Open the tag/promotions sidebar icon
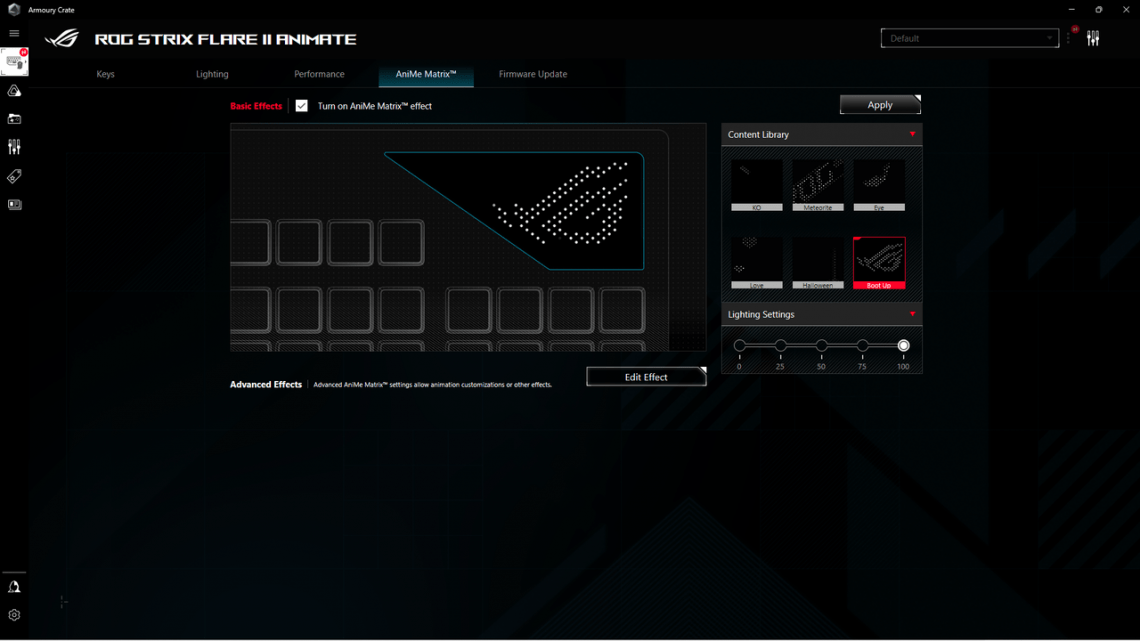1140x641 pixels. click(x=14, y=176)
